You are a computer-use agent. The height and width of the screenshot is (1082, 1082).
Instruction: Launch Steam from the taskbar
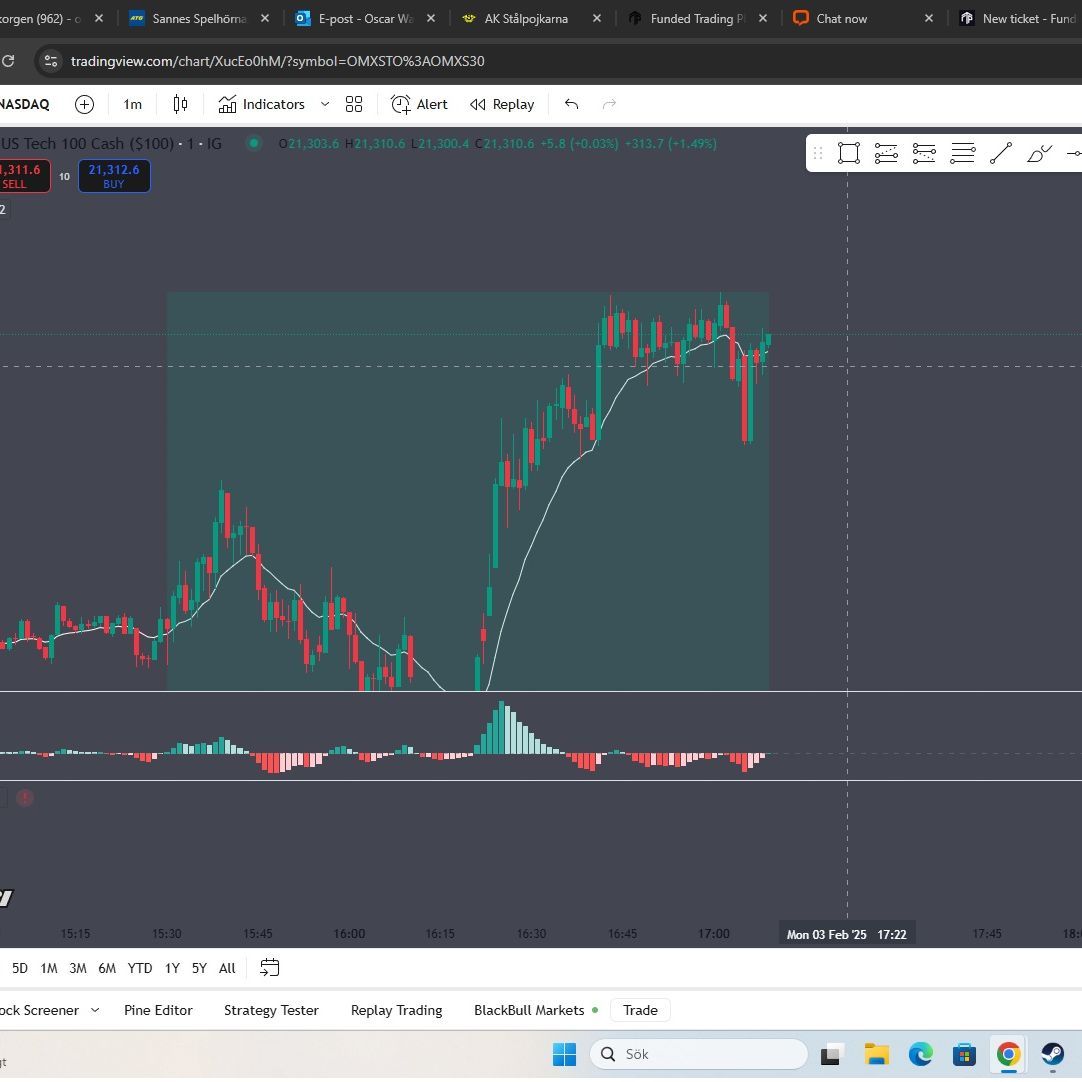point(1052,1054)
